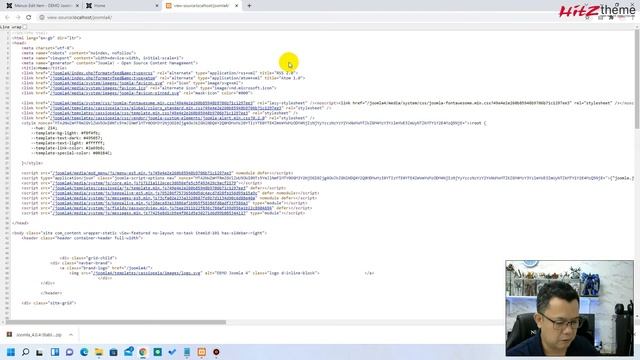
Task: Open File Explorer from taskbar
Action: (x=99, y=352)
